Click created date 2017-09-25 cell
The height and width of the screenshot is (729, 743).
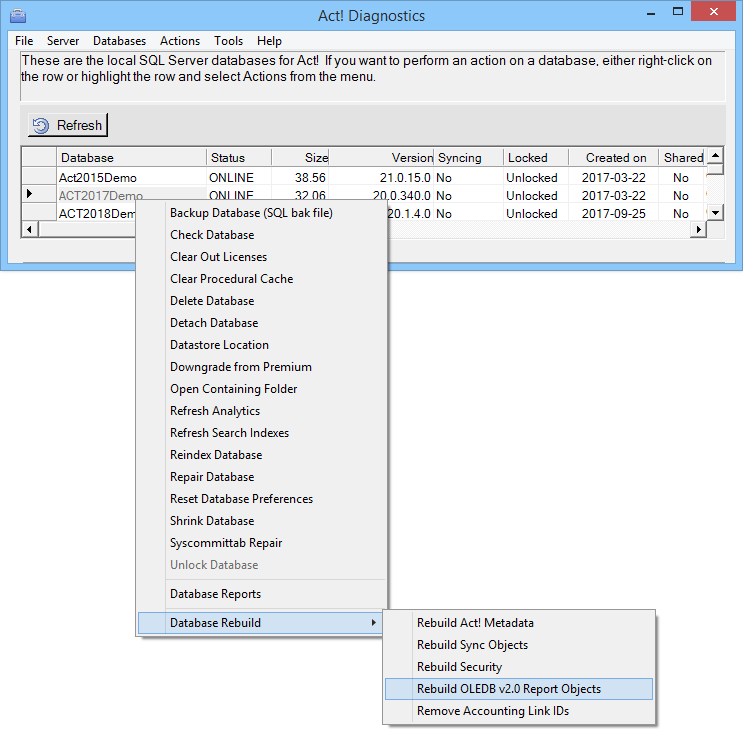tap(614, 214)
